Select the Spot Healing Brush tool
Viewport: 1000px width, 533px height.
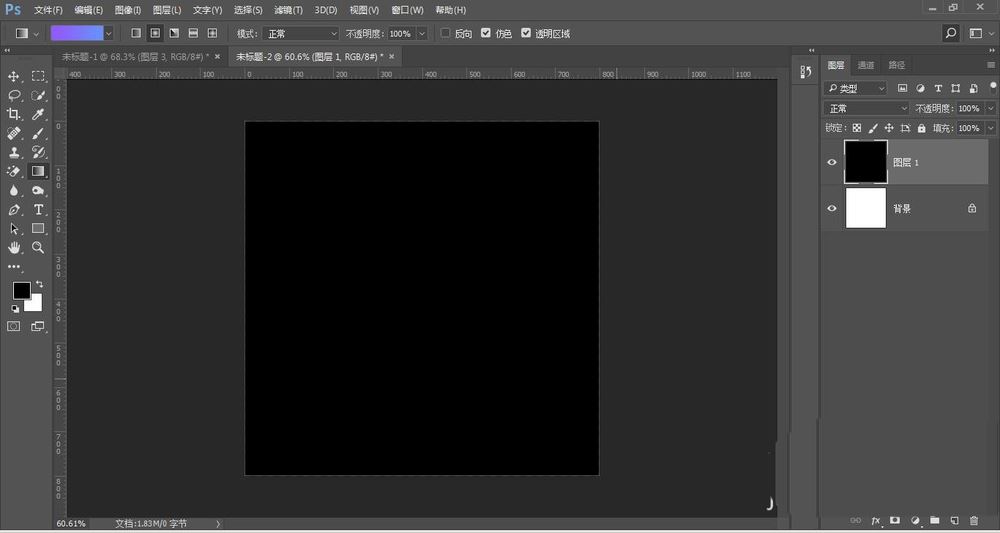point(13,133)
